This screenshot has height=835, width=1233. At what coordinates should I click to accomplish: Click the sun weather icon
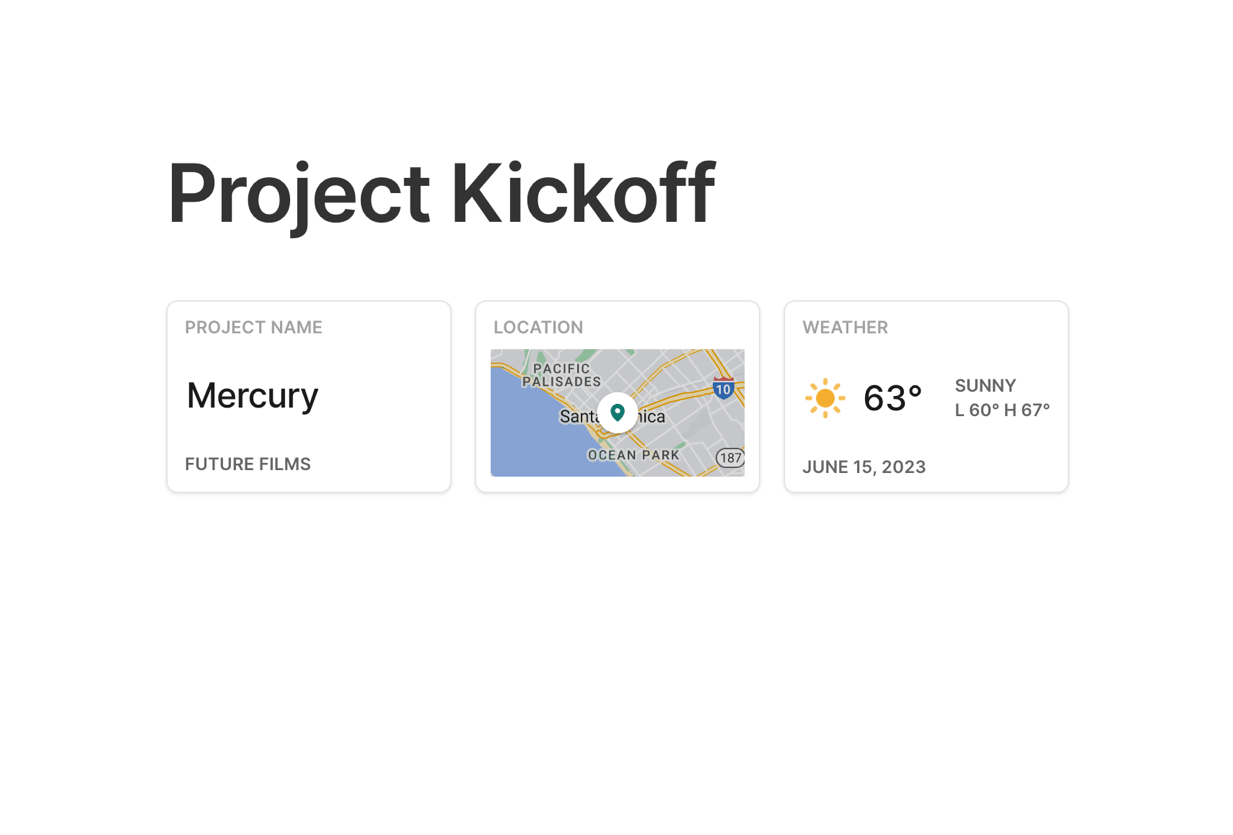[825, 398]
